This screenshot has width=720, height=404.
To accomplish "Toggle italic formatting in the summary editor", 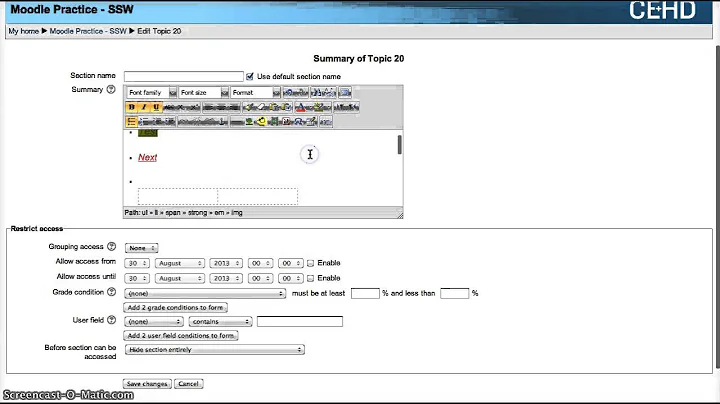I will (144, 107).
